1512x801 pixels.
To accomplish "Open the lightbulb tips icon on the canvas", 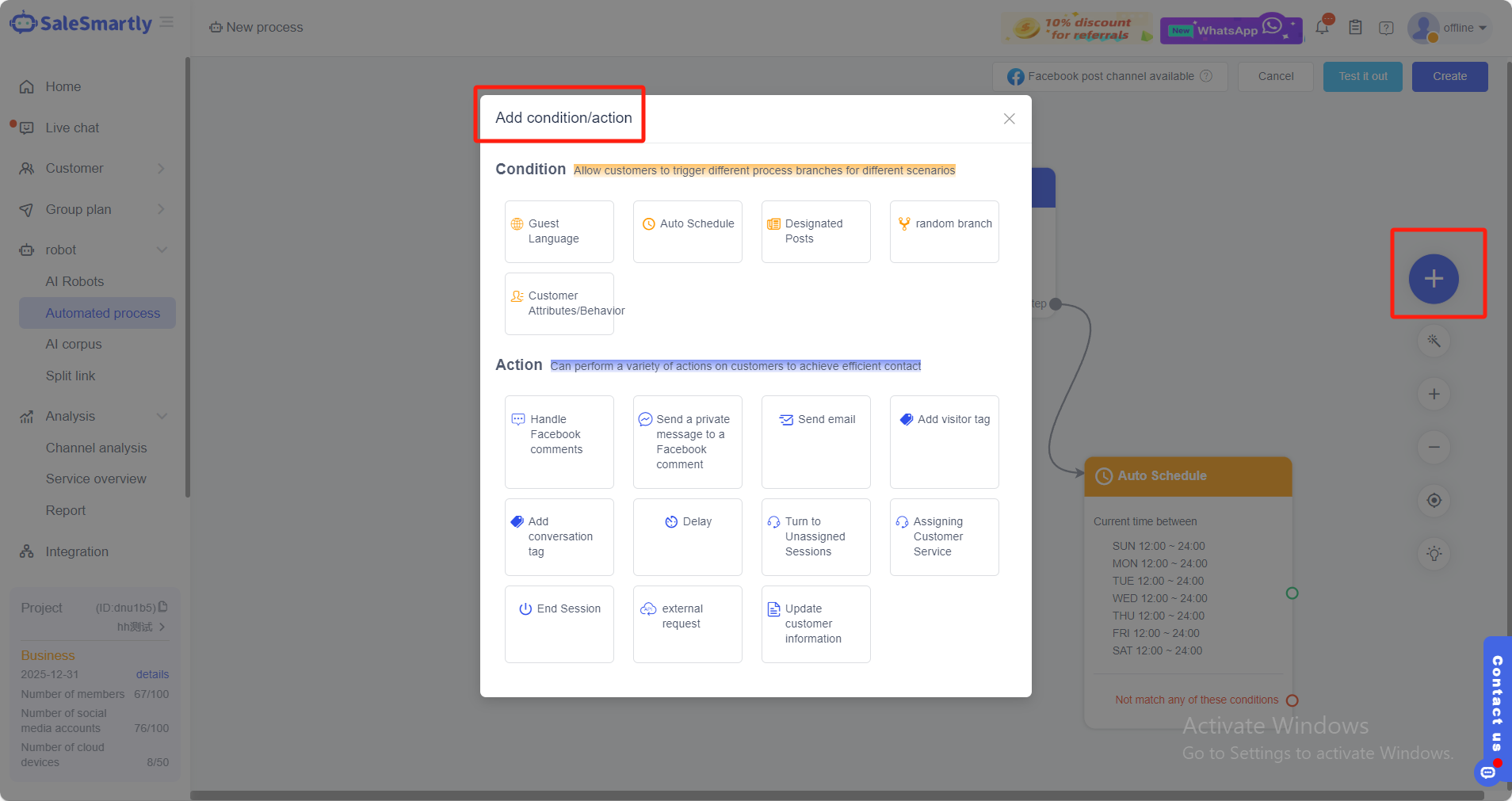I will coord(1434,553).
